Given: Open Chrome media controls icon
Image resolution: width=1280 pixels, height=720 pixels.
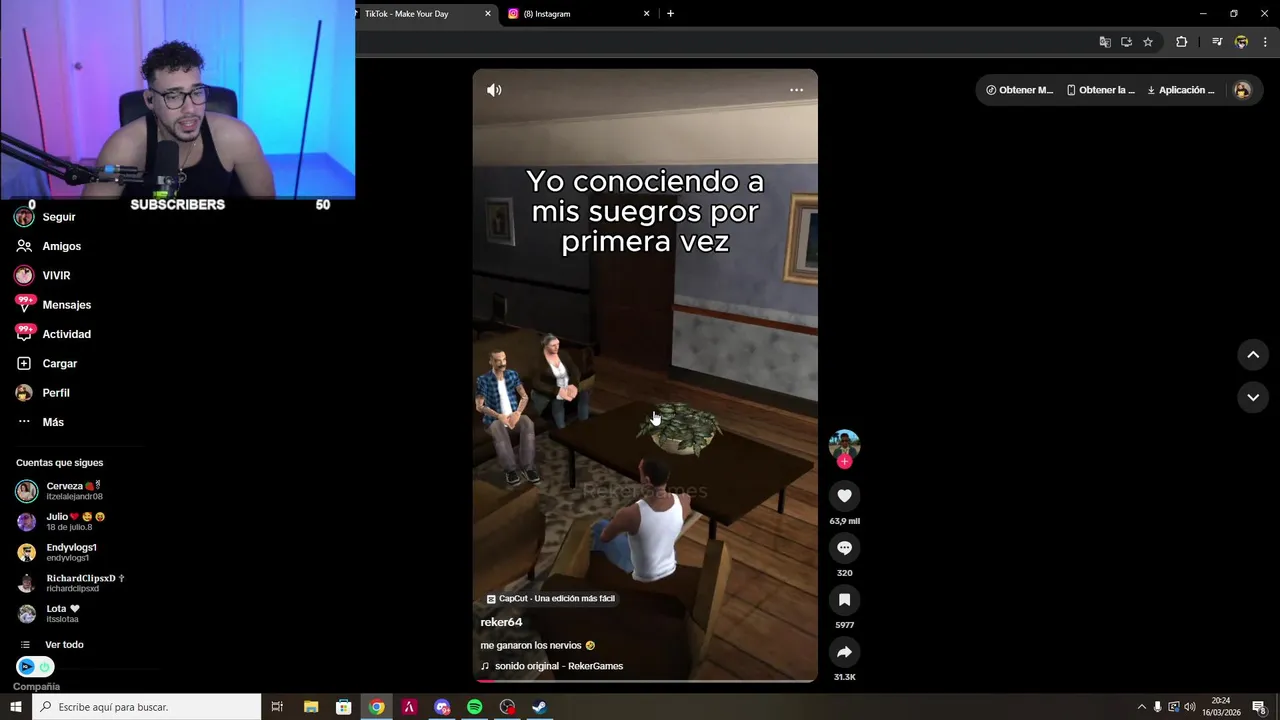Looking at the screenshot, I should [1217, 42].
